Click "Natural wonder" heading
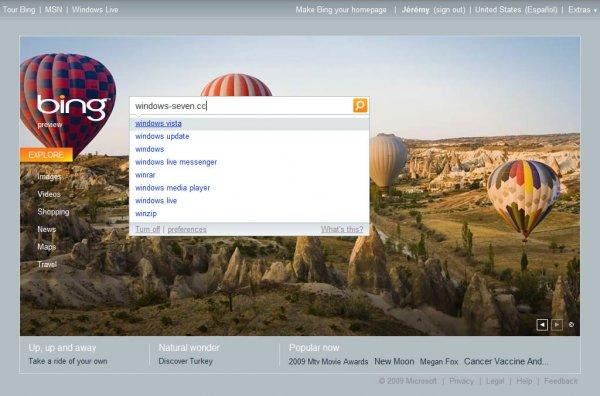 [189, 348]
